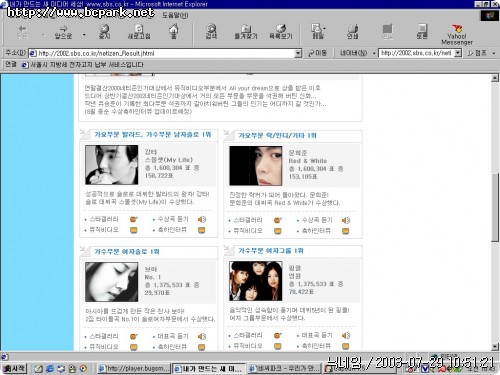The width and height of the screenshot is (500, 375).
Task: Open 축하인터뷰 link in 락/인디/기타 card
Action: [x=316, y=231]
